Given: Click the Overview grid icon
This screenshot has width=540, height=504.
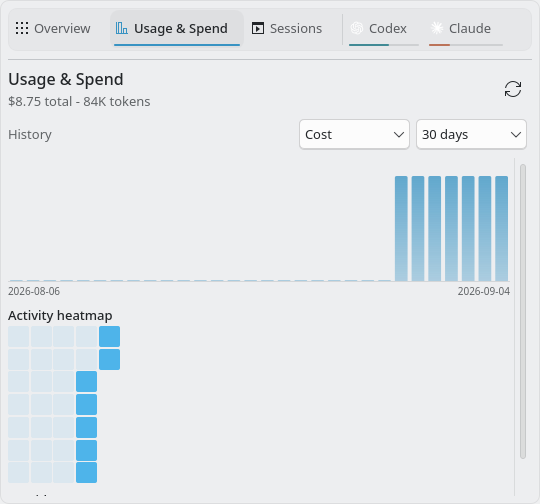Looking at the screenshot, I should [22, 28].
